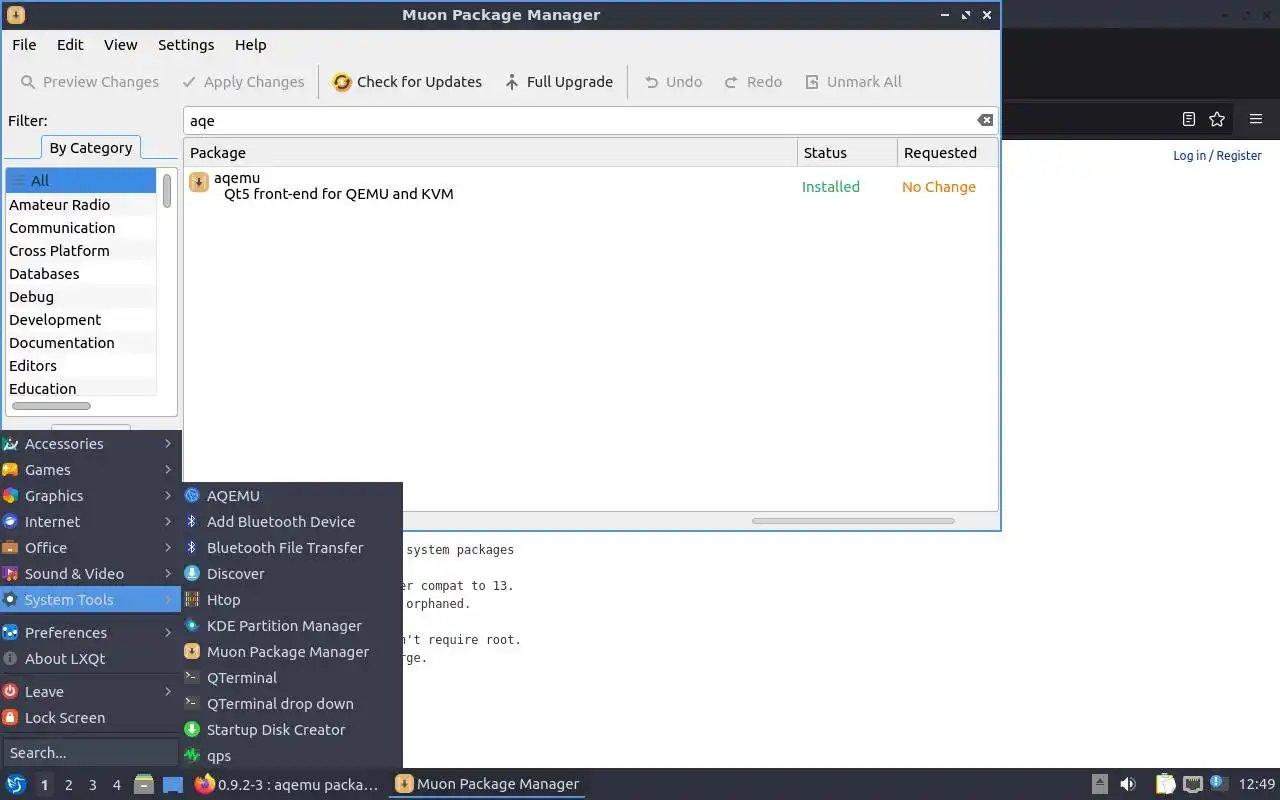Click the Apply Changes toolbar button
The height and width of the screenshot is (800, 1280).
click(243, 82)
